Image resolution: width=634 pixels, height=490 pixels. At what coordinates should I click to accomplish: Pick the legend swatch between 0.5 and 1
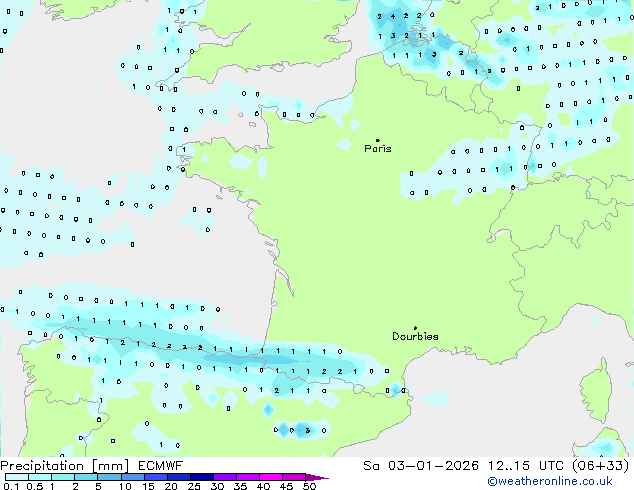(x=40, y=477)
